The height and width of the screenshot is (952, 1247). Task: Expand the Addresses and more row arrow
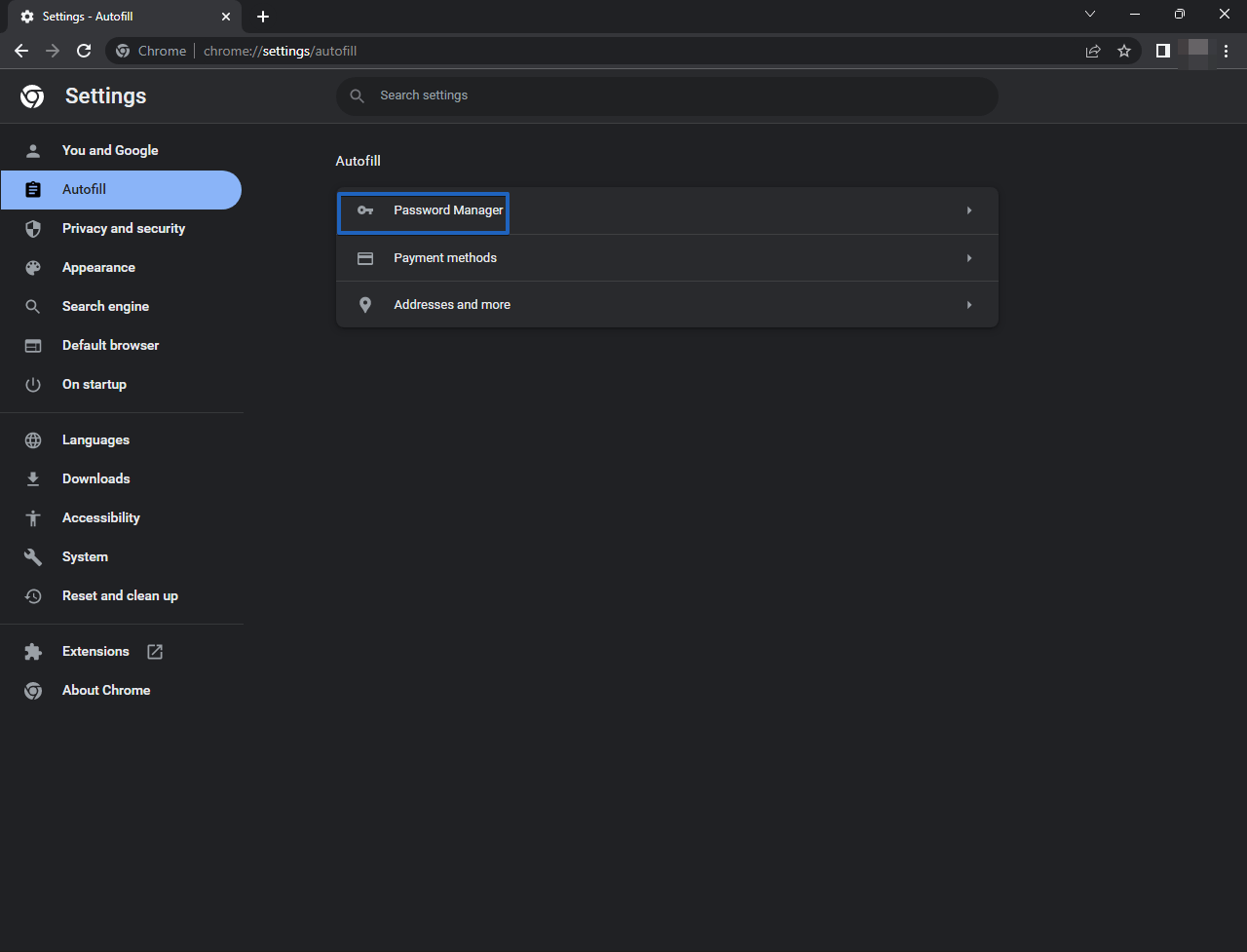click(x=968, y=305)
